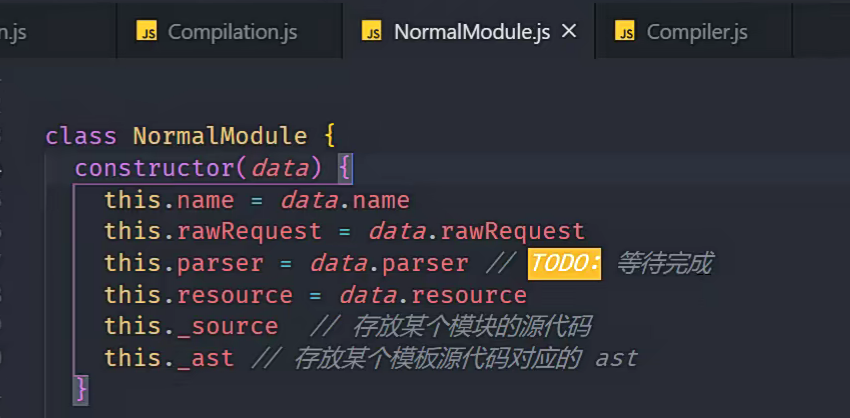Open the Compiler.js tab
Viewport: 850px width, 418px height.
(697, 32)
